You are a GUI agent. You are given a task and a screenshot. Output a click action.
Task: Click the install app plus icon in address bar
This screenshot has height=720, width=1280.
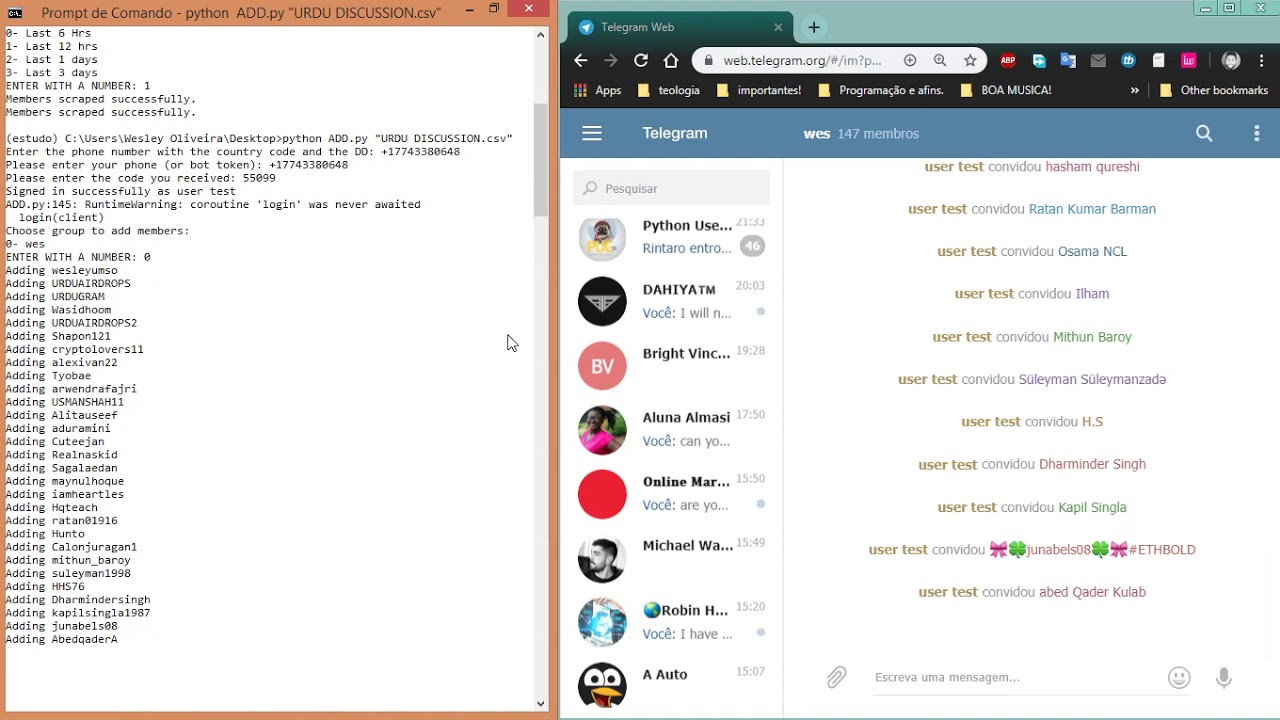click(910, 60)
